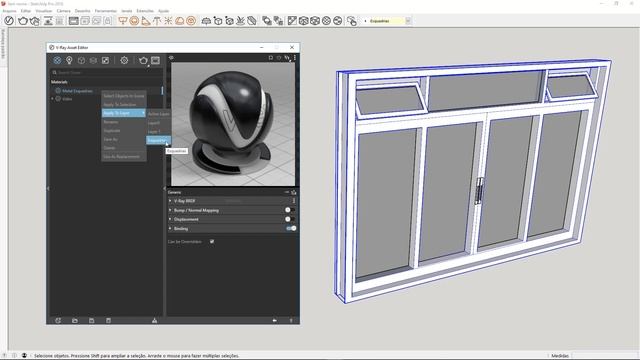Click save icon at Asset Editor bottom

coord(91,320)
